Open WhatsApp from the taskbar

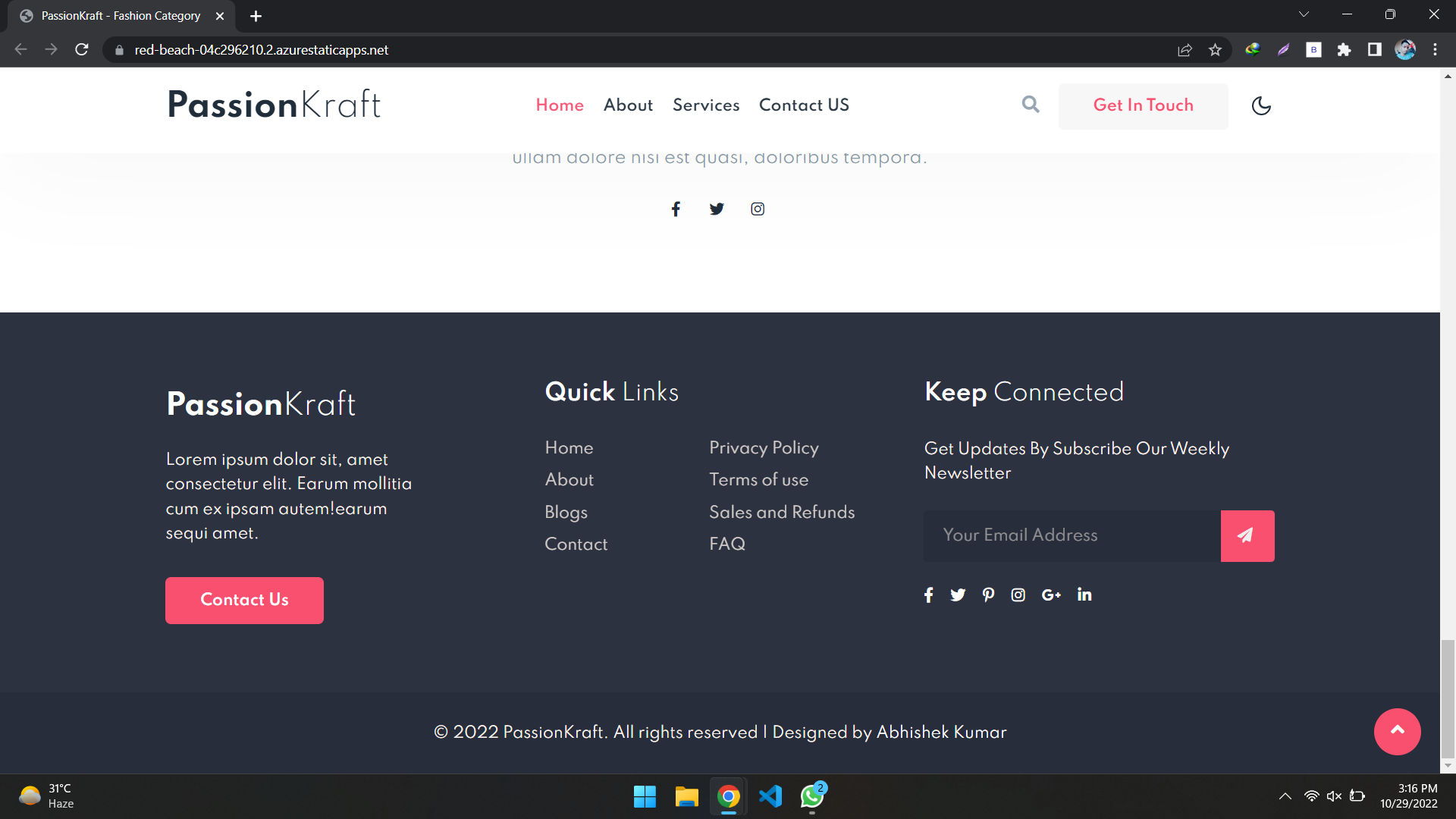click(x=811, y=797)
